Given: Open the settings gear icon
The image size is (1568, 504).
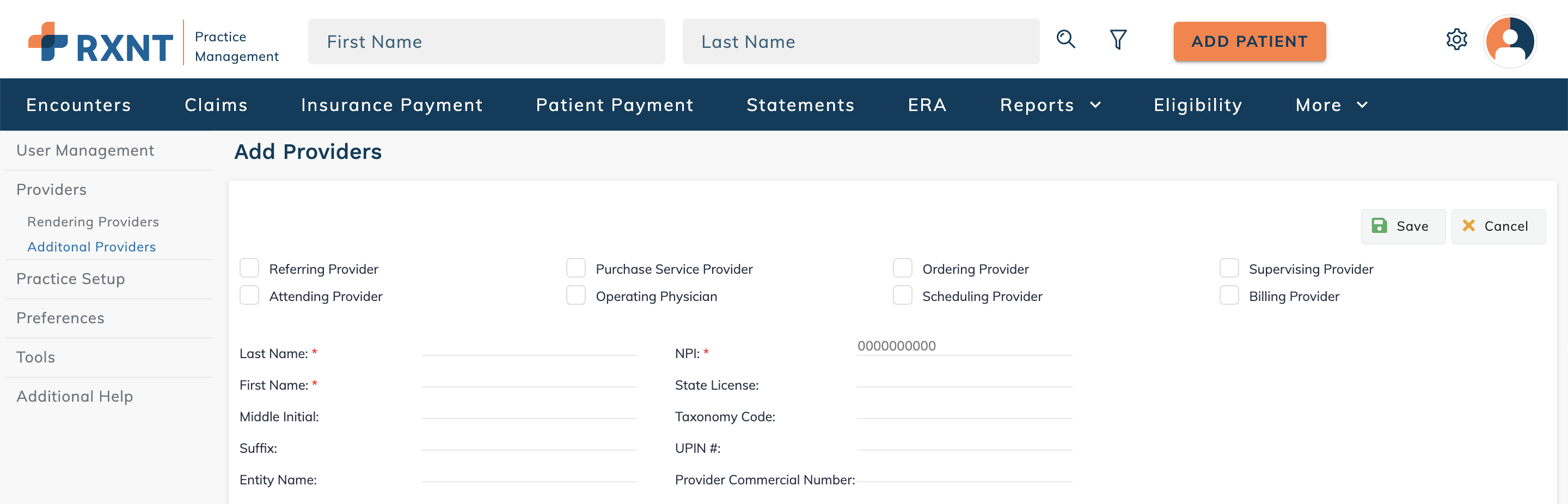Looking at the screenshot, I should [1456, 40].
